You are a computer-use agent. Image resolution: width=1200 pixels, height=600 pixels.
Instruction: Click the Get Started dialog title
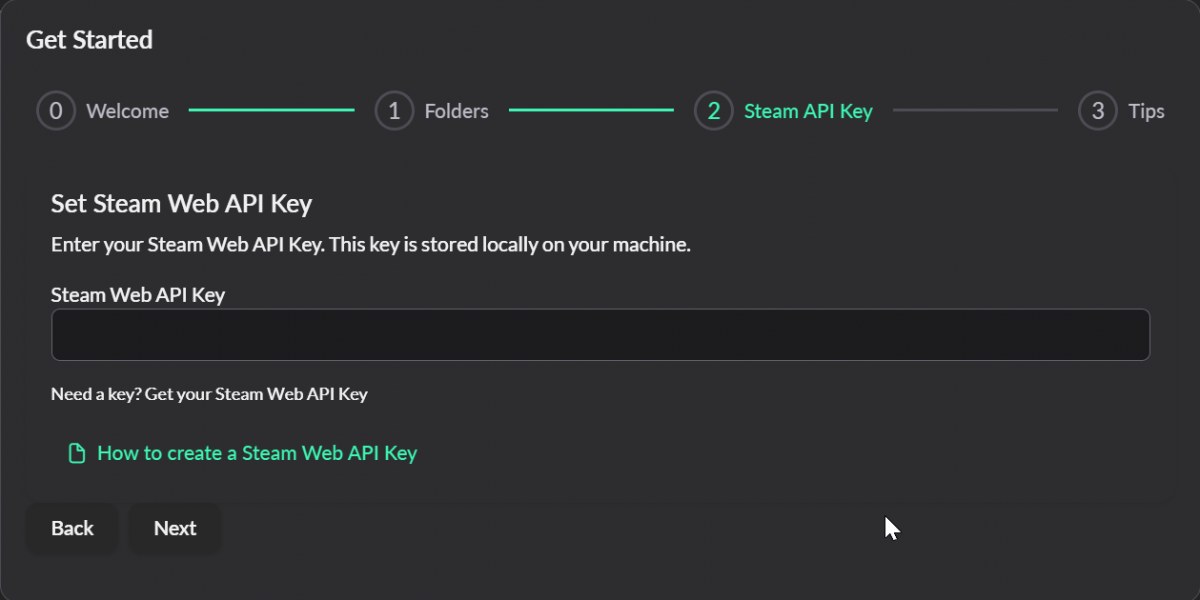(x=89, y=40)
